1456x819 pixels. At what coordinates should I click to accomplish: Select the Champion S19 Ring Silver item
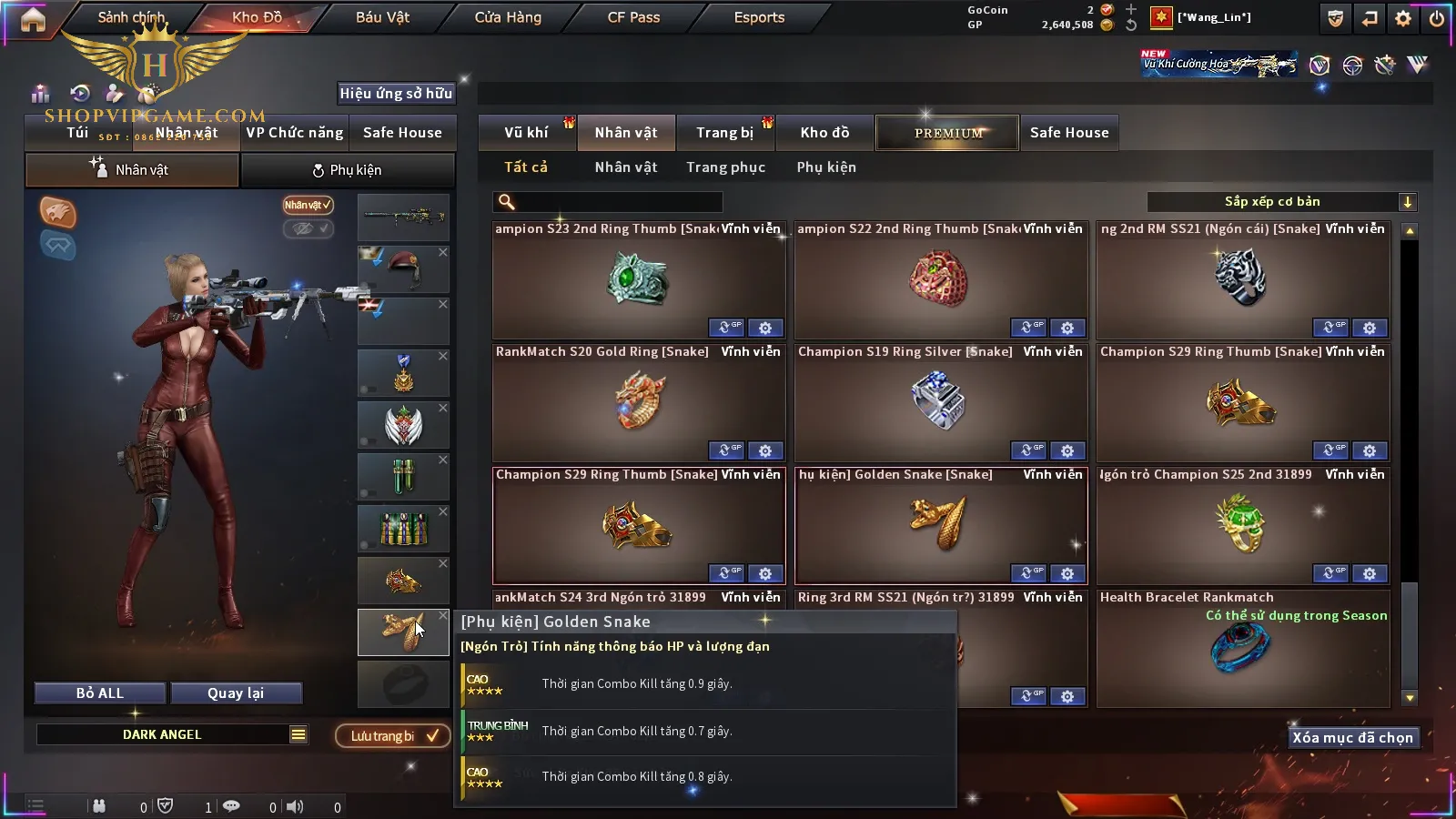(x=941, y=402)
